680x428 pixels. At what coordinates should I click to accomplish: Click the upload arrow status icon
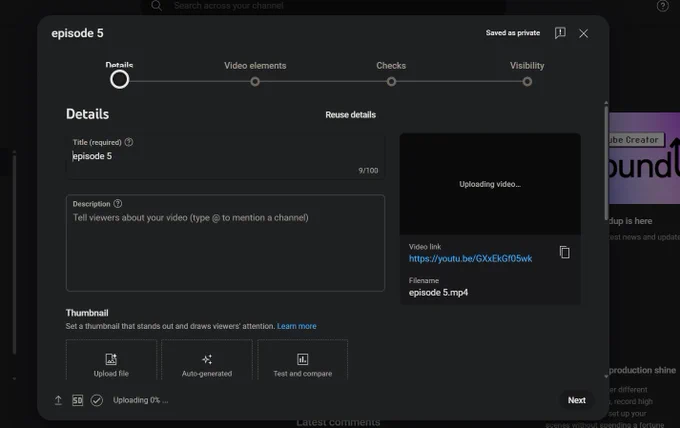pyautogui.click(x=58, y=400)
